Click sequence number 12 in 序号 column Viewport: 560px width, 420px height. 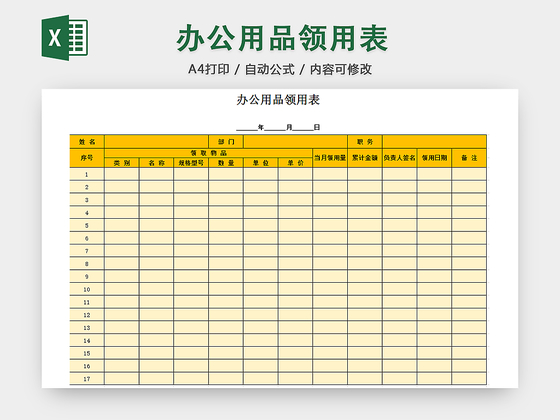pyautogui.click(x=87, y=315)
